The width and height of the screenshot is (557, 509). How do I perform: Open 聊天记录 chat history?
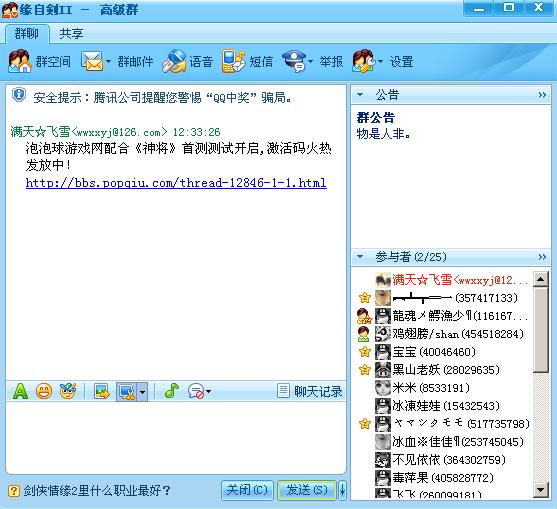tap(309, 391)
